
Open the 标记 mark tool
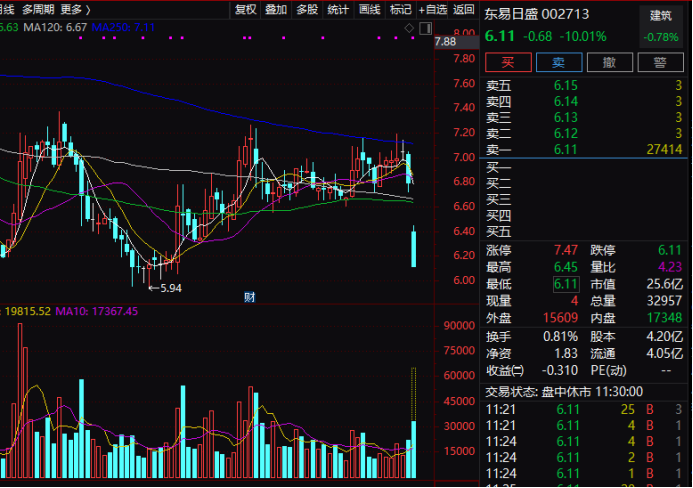pyautogui.click(x=401, y=9)
